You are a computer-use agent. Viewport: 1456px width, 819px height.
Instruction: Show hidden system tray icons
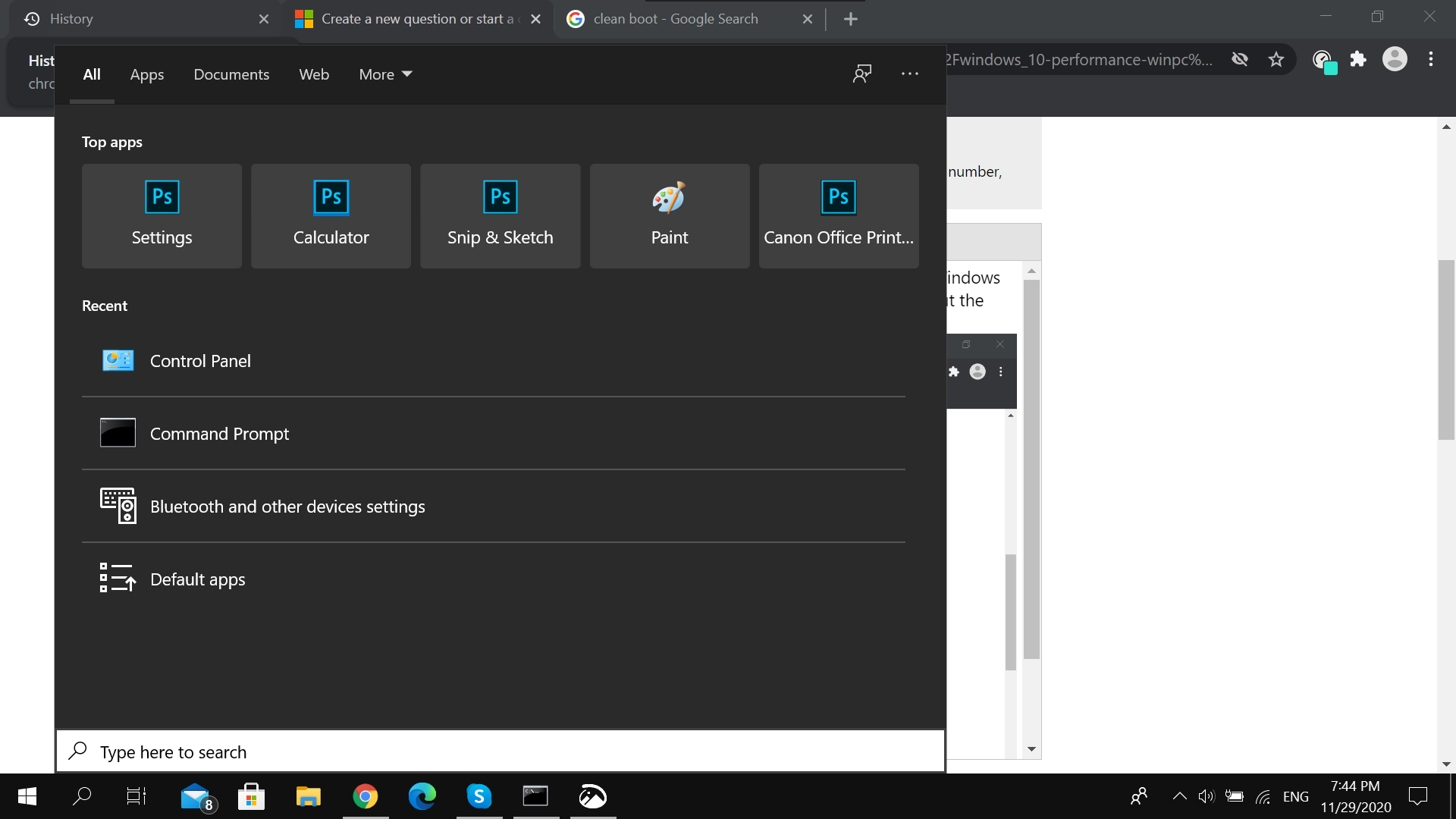1179,796
